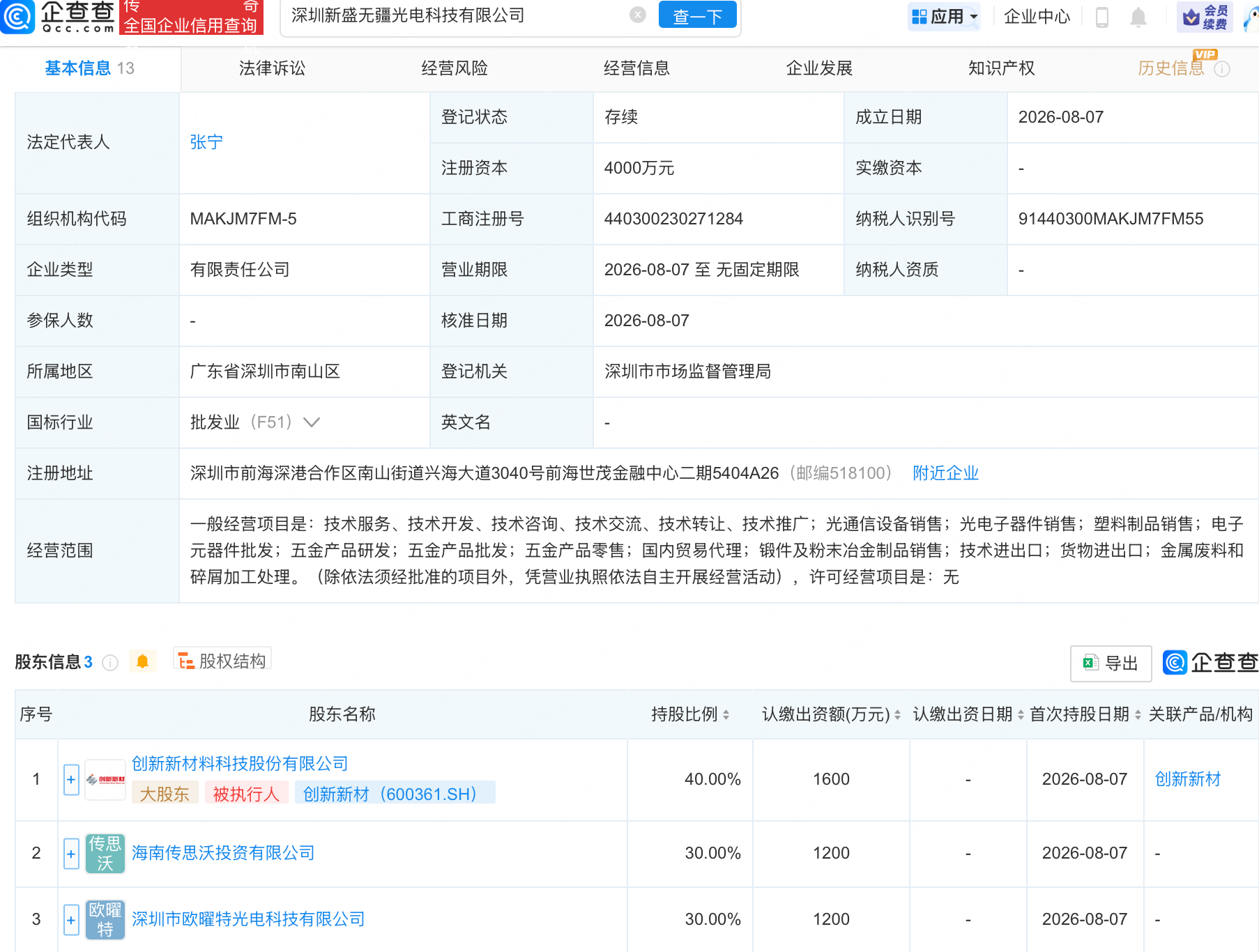
Task: Click 附近企业 nearby companies link
Action: point(945,473)
